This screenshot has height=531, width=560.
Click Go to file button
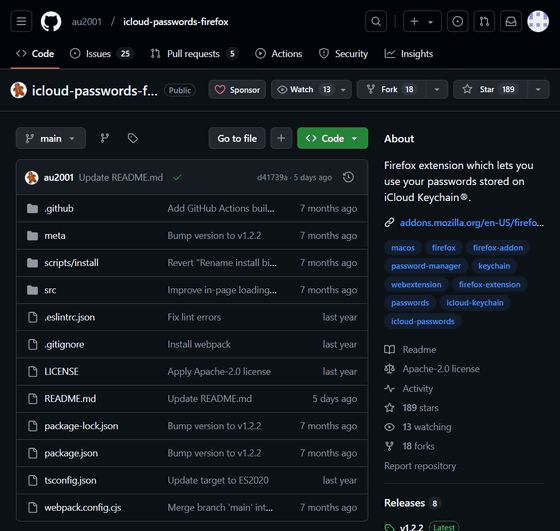click(237, 138)
